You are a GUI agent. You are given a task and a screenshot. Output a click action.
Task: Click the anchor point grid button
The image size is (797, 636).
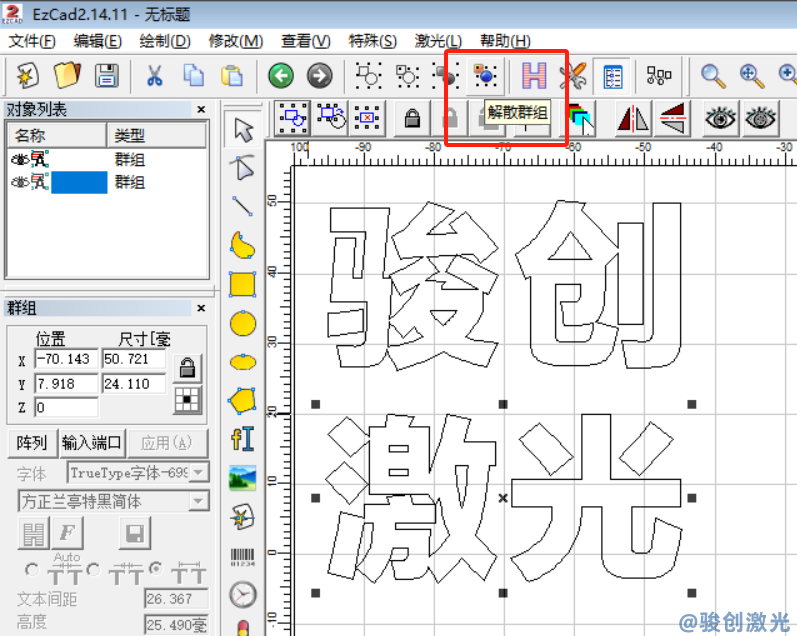(x=187, y=399)
